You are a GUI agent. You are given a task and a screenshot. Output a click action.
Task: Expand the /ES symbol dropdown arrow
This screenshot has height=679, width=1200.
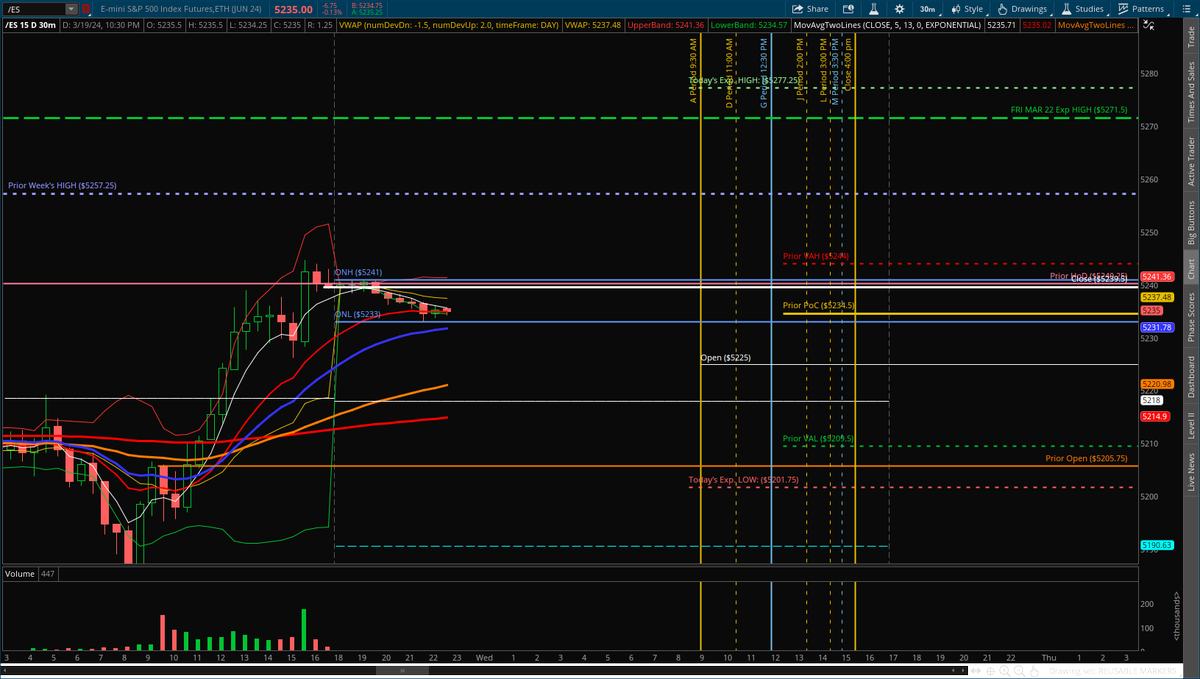coord(69,9)
